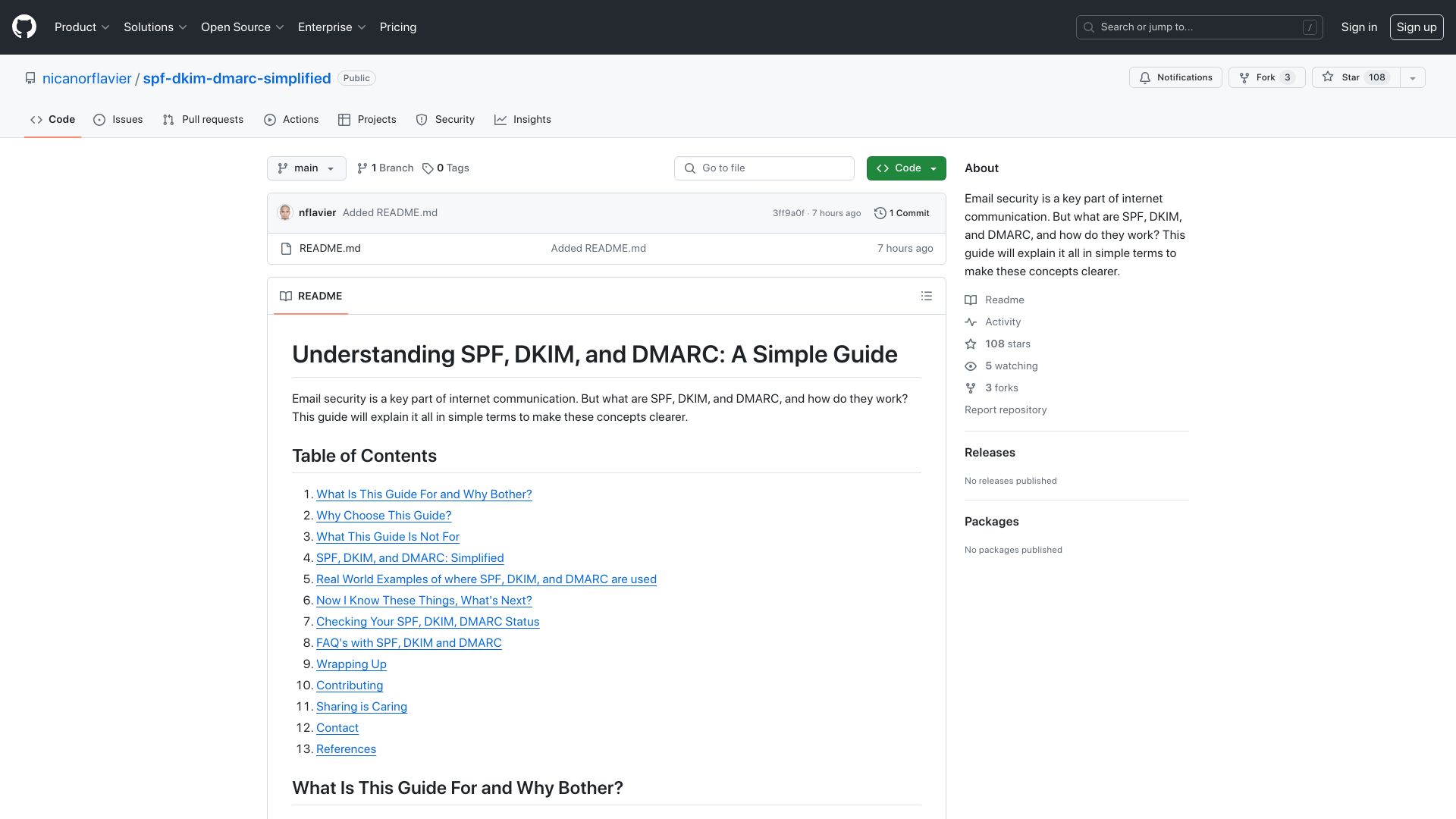The height and width of the screenshot is (819, 1456).
Task: Click the README.md file icon
Action: tap(286, 249)
